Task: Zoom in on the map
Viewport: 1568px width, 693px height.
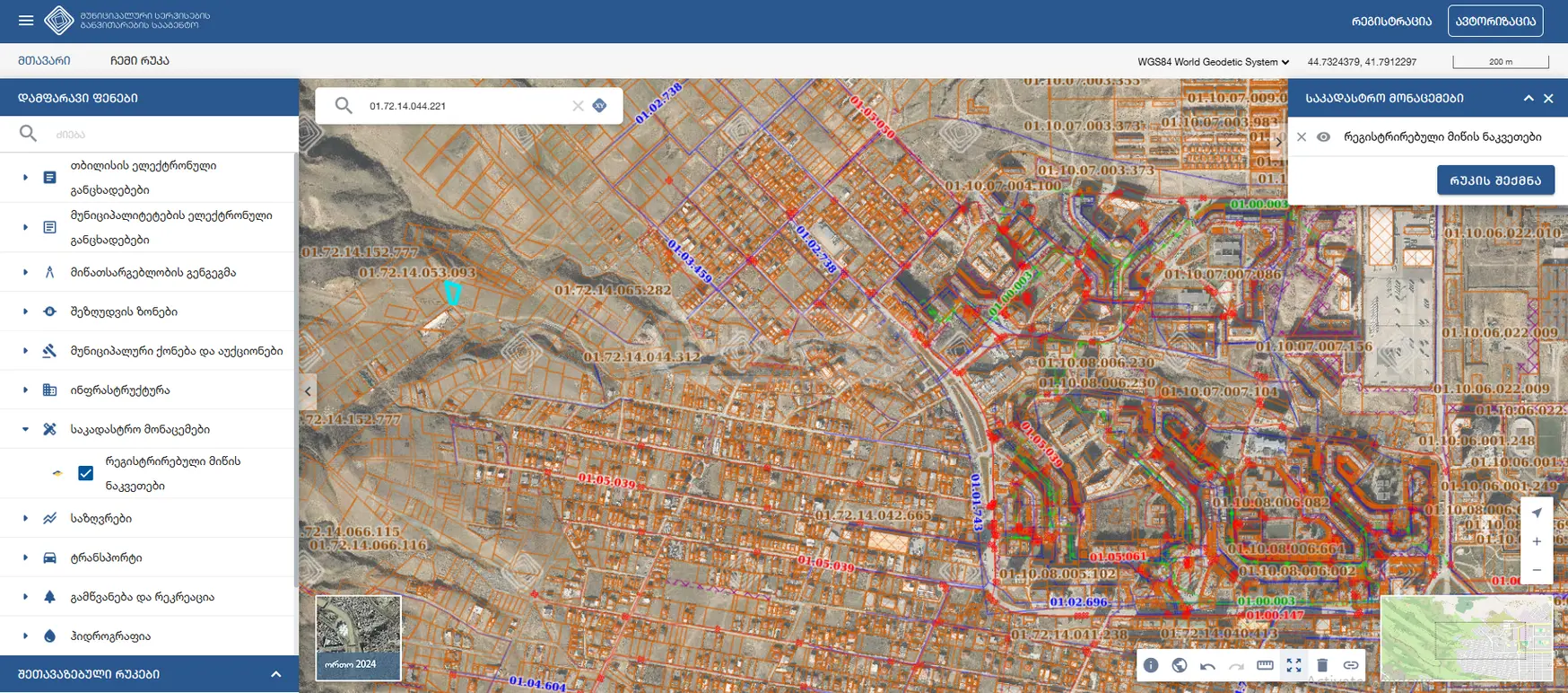Action: pyautogui.click(x=1537, y=541)
